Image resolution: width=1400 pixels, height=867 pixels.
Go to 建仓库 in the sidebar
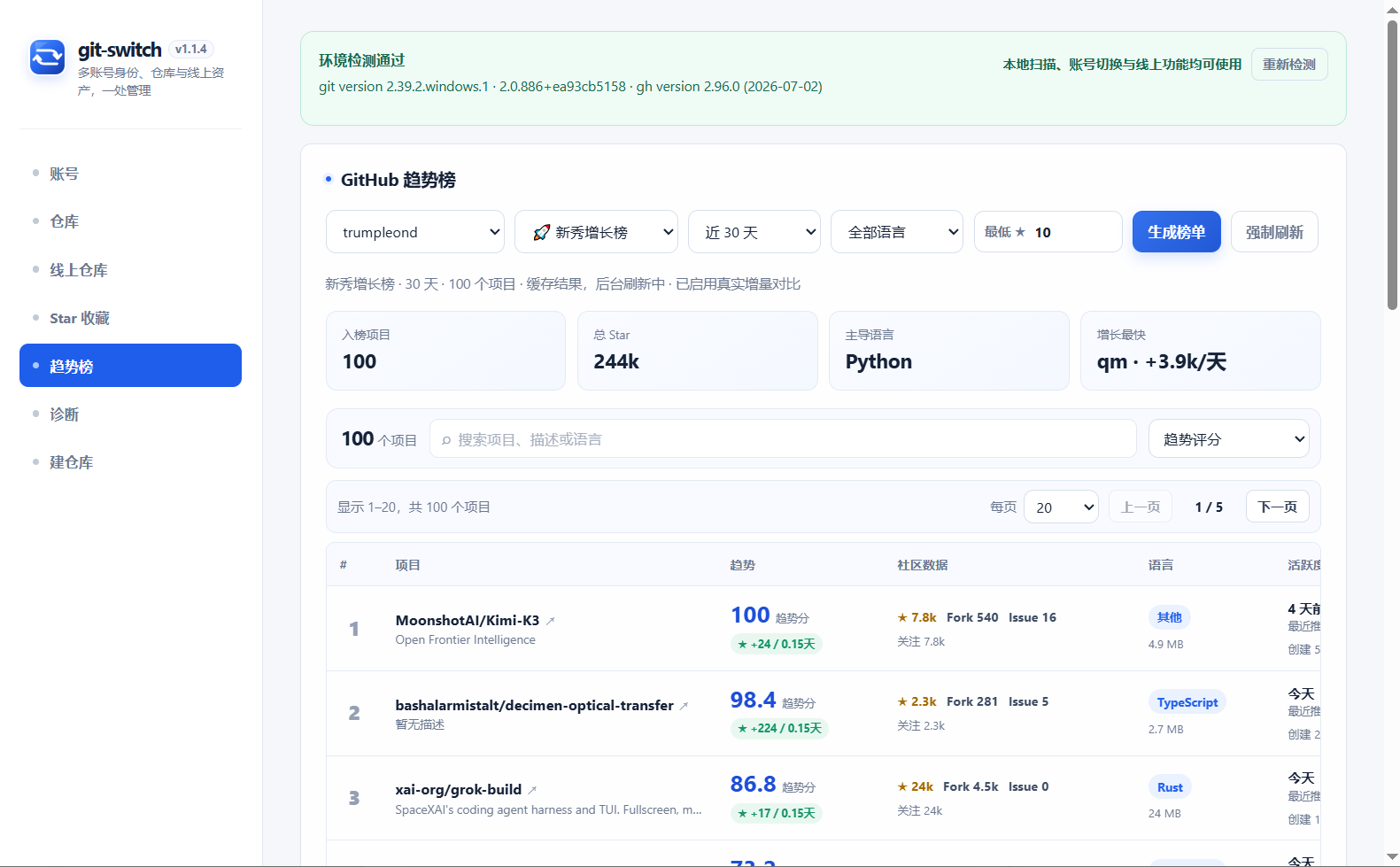(x=130, y=462)
